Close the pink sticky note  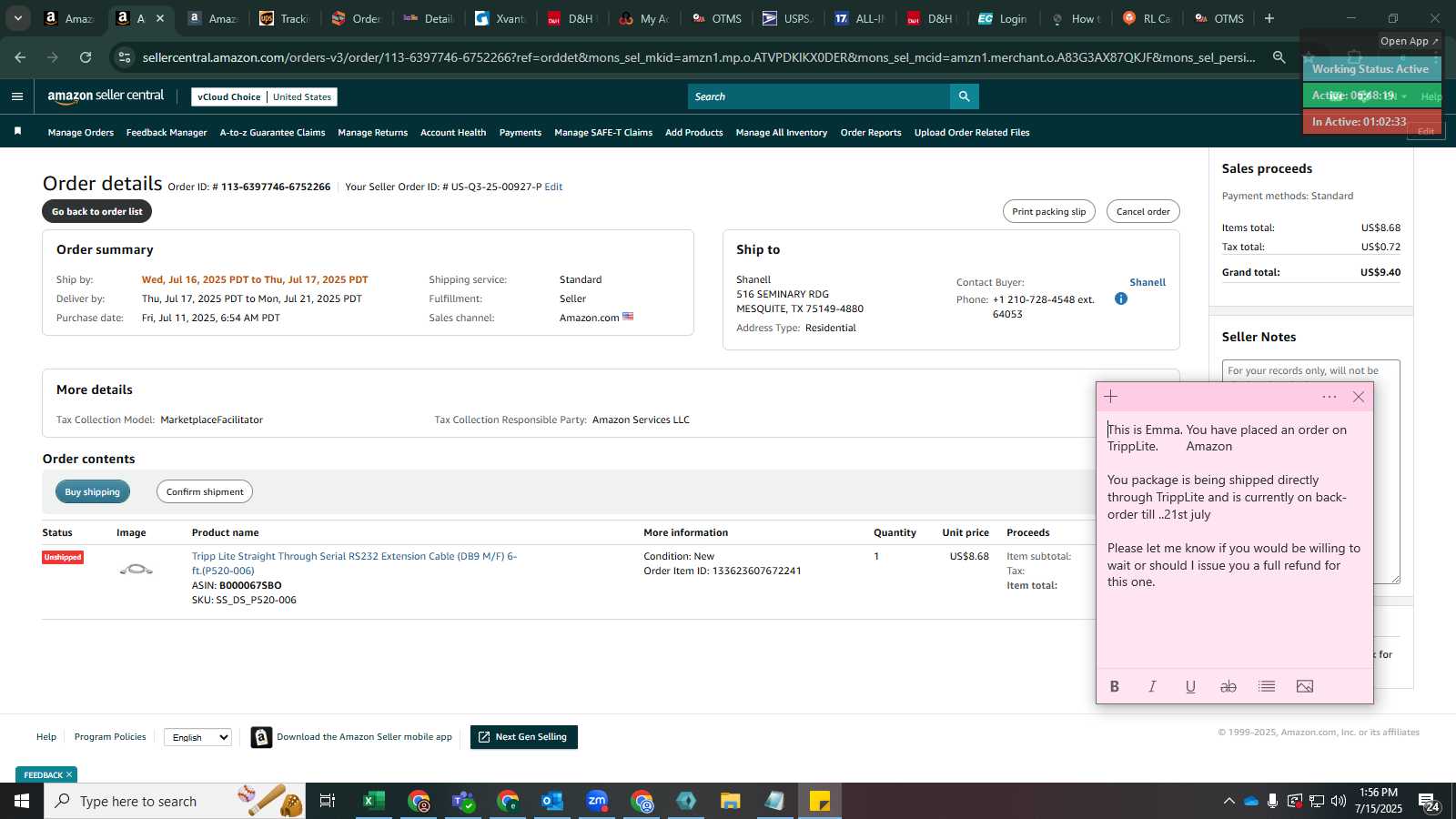1359,397
